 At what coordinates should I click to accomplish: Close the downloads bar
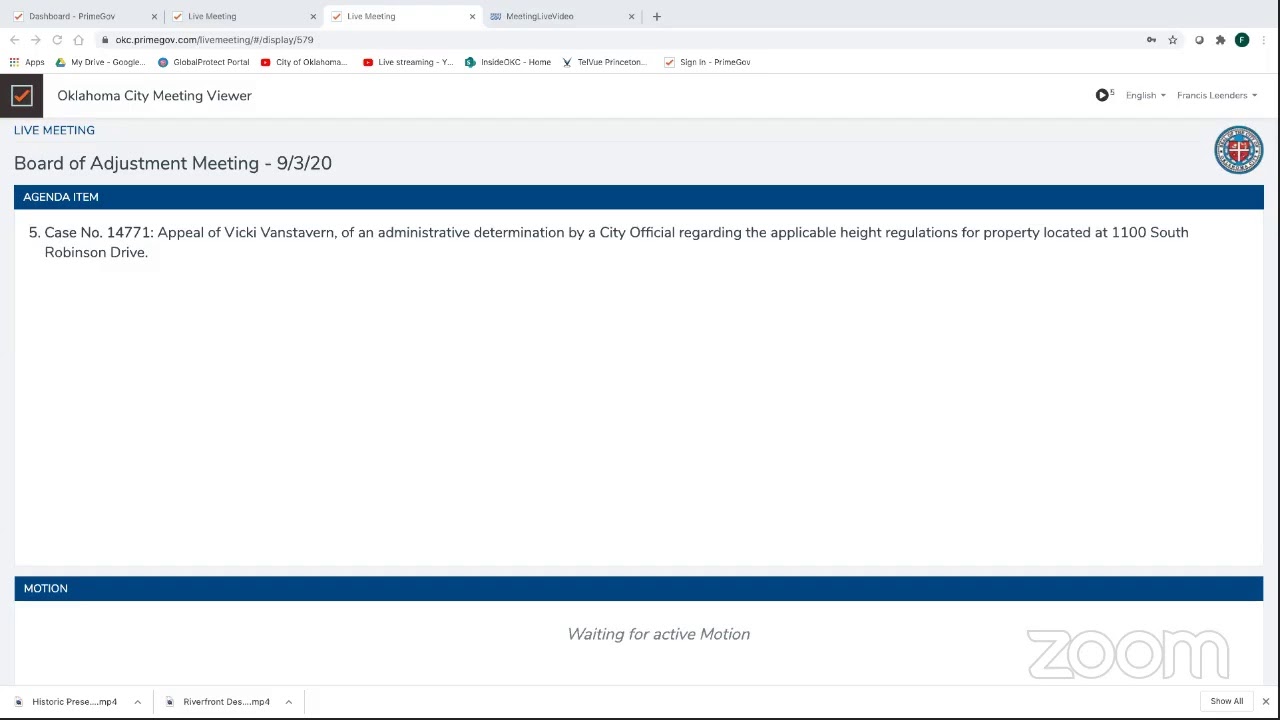point(1265,701)
